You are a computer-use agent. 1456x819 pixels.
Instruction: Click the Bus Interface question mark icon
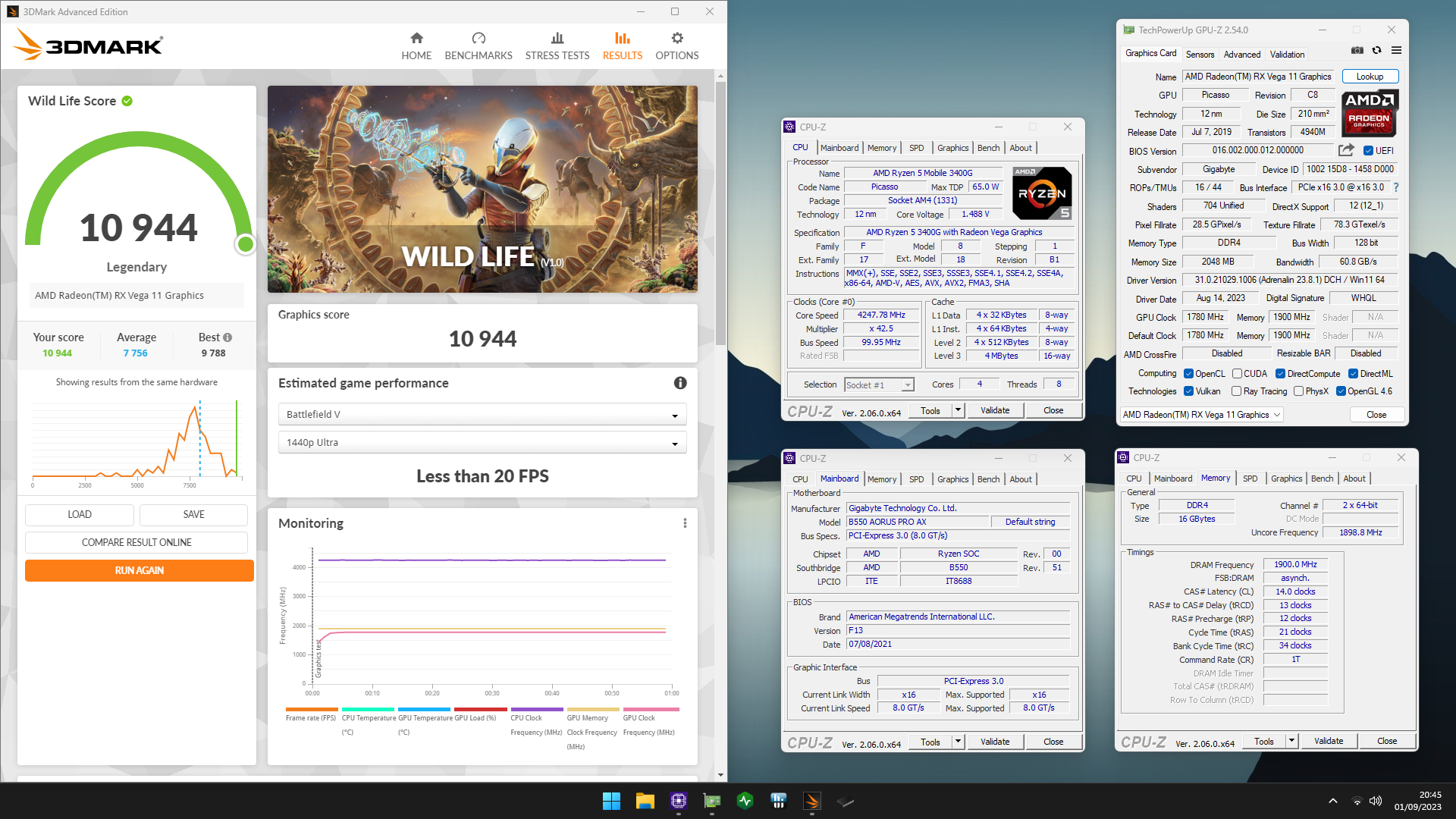coord(1395,187)
